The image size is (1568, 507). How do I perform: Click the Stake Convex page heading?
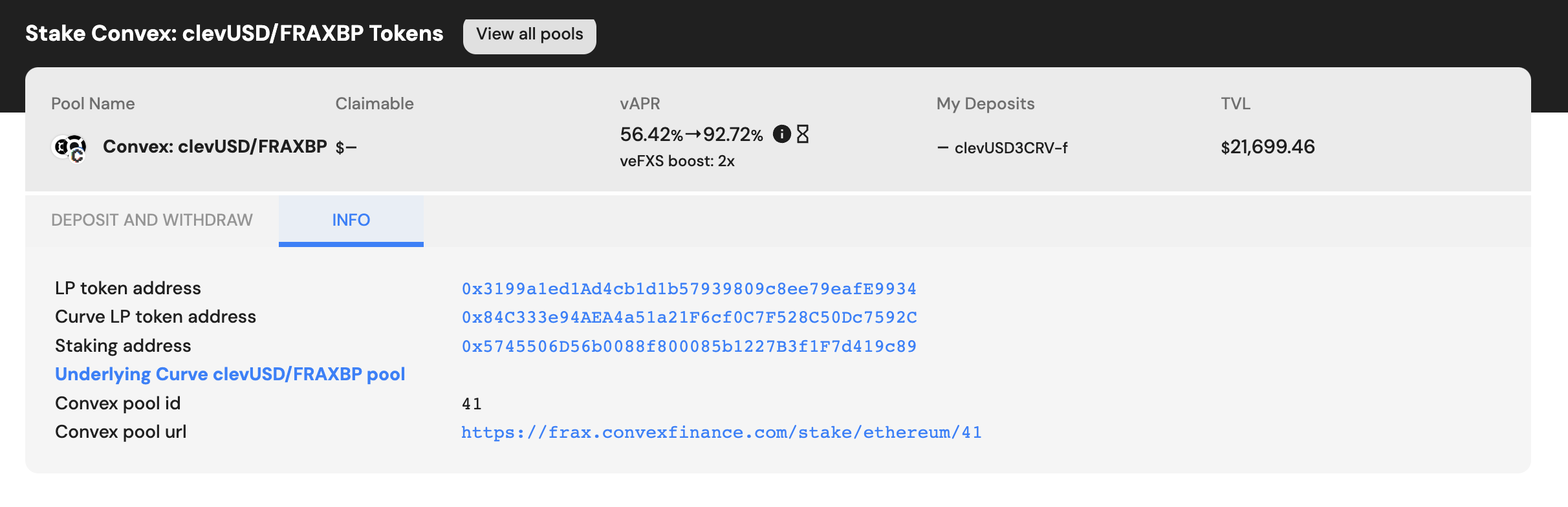point(234,34)
